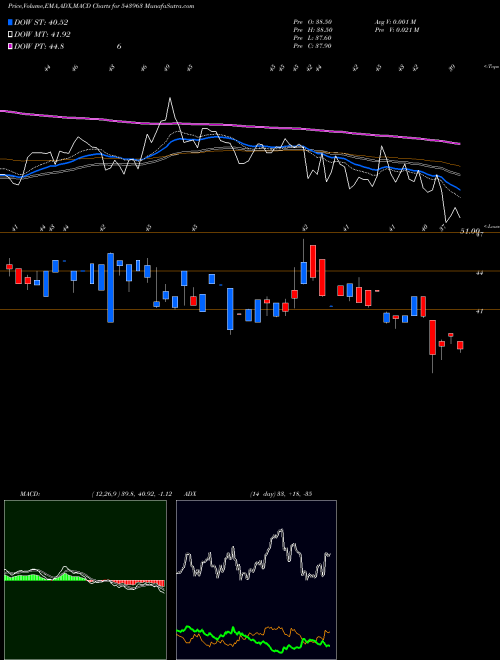
Task: Select the 'DOW ST: 40.52' legend text
Action: tap(41, 23)
